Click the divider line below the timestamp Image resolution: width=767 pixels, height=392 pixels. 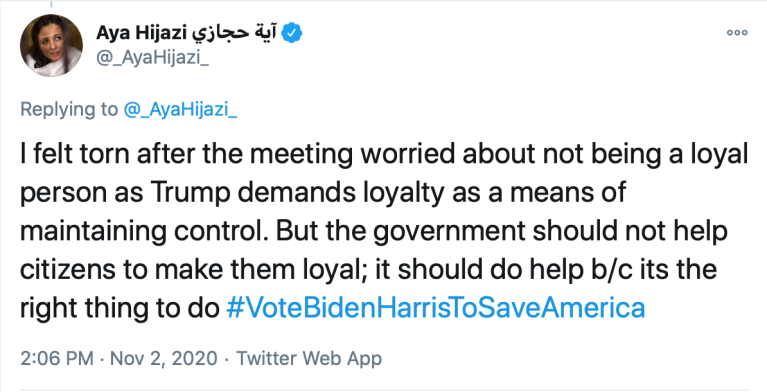coord(384,390)
